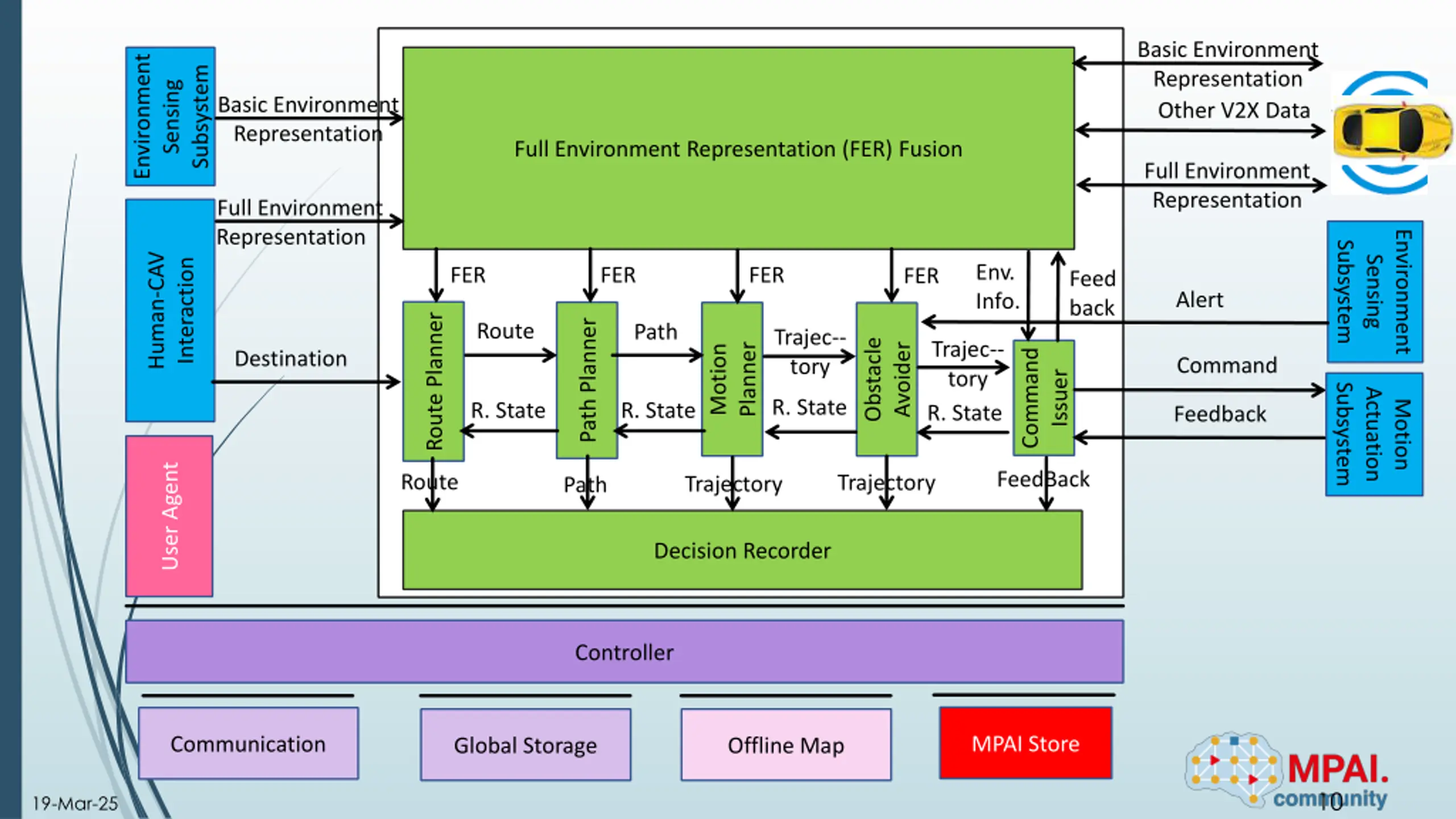The height and width of the screenshot is (819, 1456).
Task: Click 'Trajec--tory' between Obstacle Avoider and Command Issuer
Action: click(x=967, y=364)
